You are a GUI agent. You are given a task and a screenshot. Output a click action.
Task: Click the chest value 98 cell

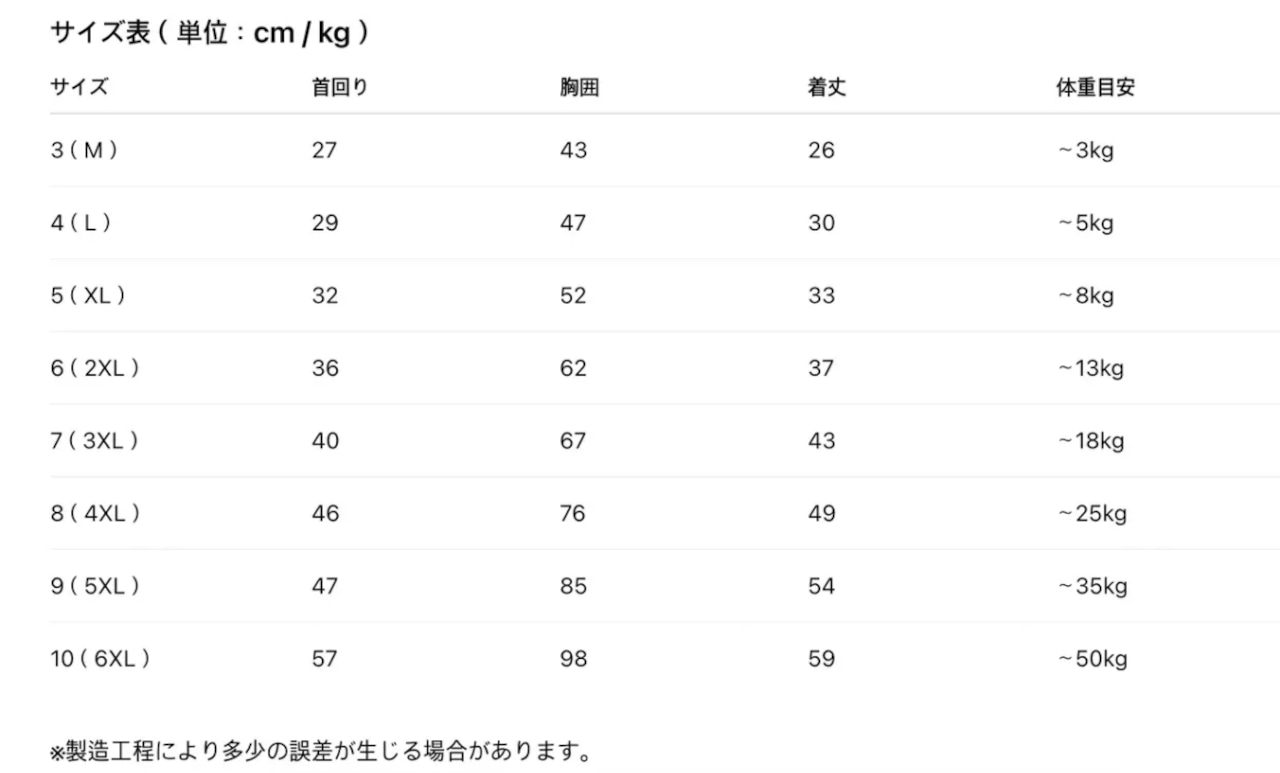573,659
